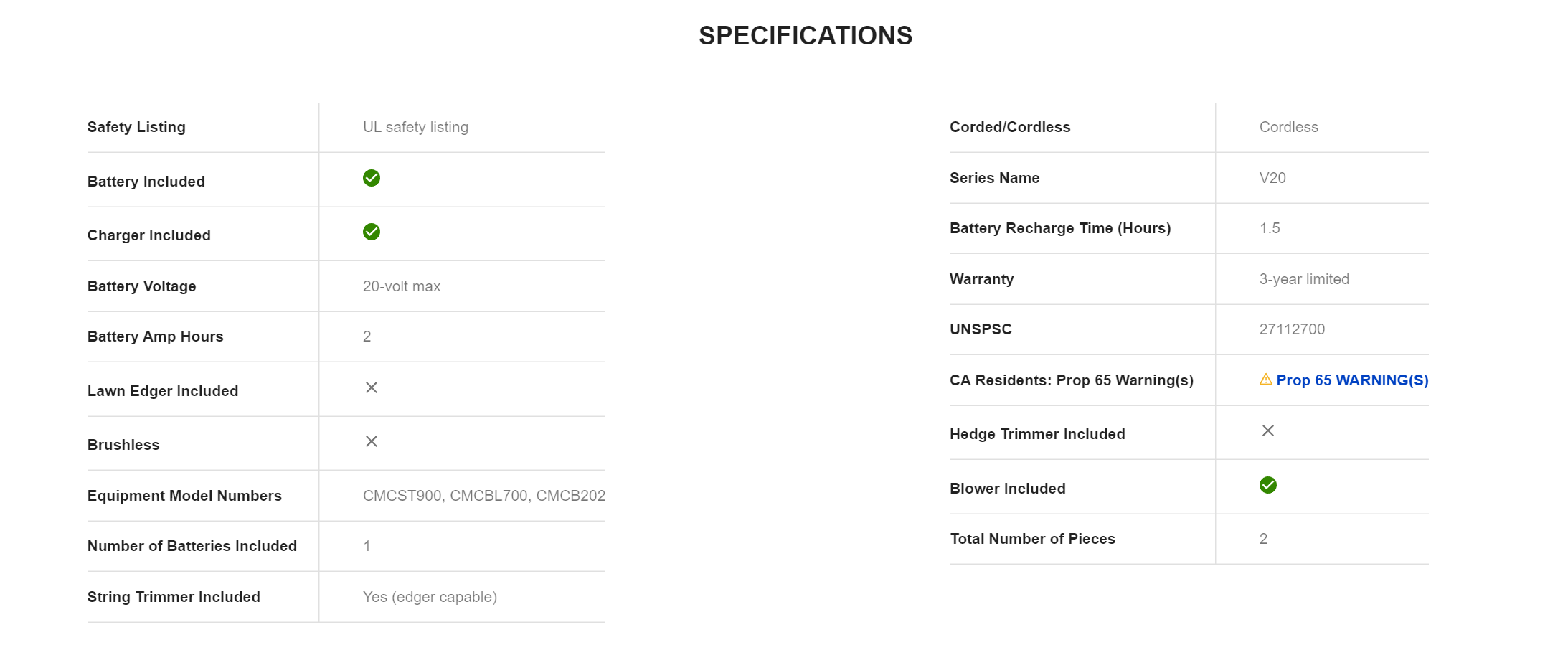Open the Prop 65 WARNING(S) link

coord(1352,380)
